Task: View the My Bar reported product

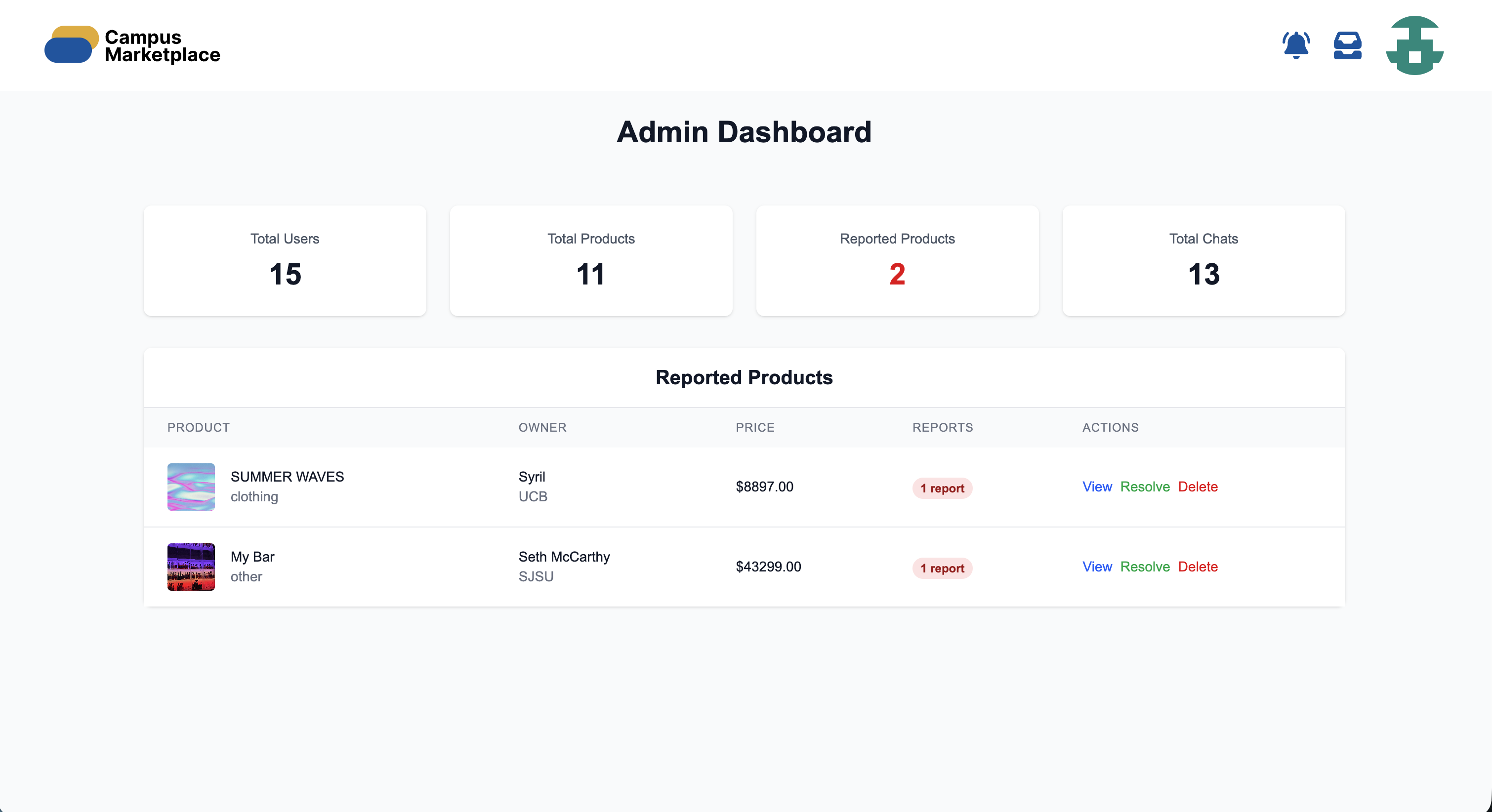Action: 1096,567
